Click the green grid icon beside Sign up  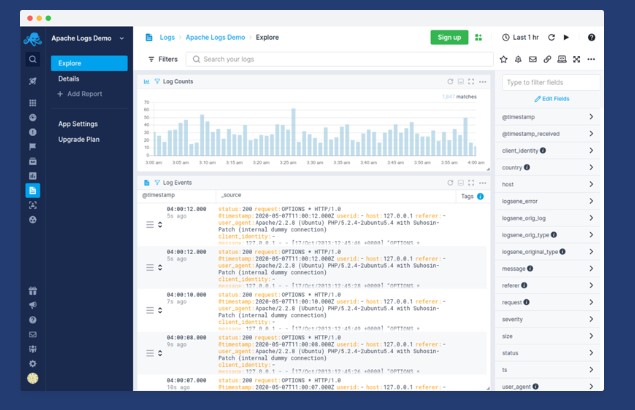[479, 37]
